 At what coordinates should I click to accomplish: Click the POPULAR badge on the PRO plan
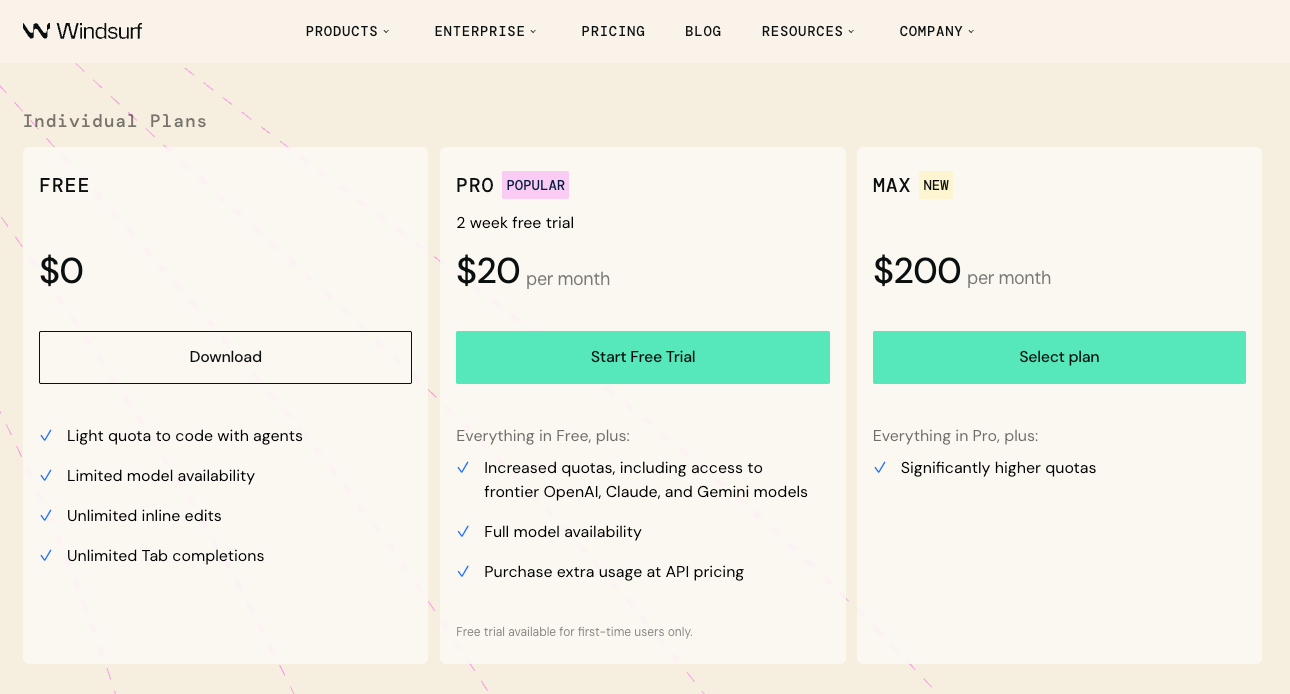[x=535, y=185]
